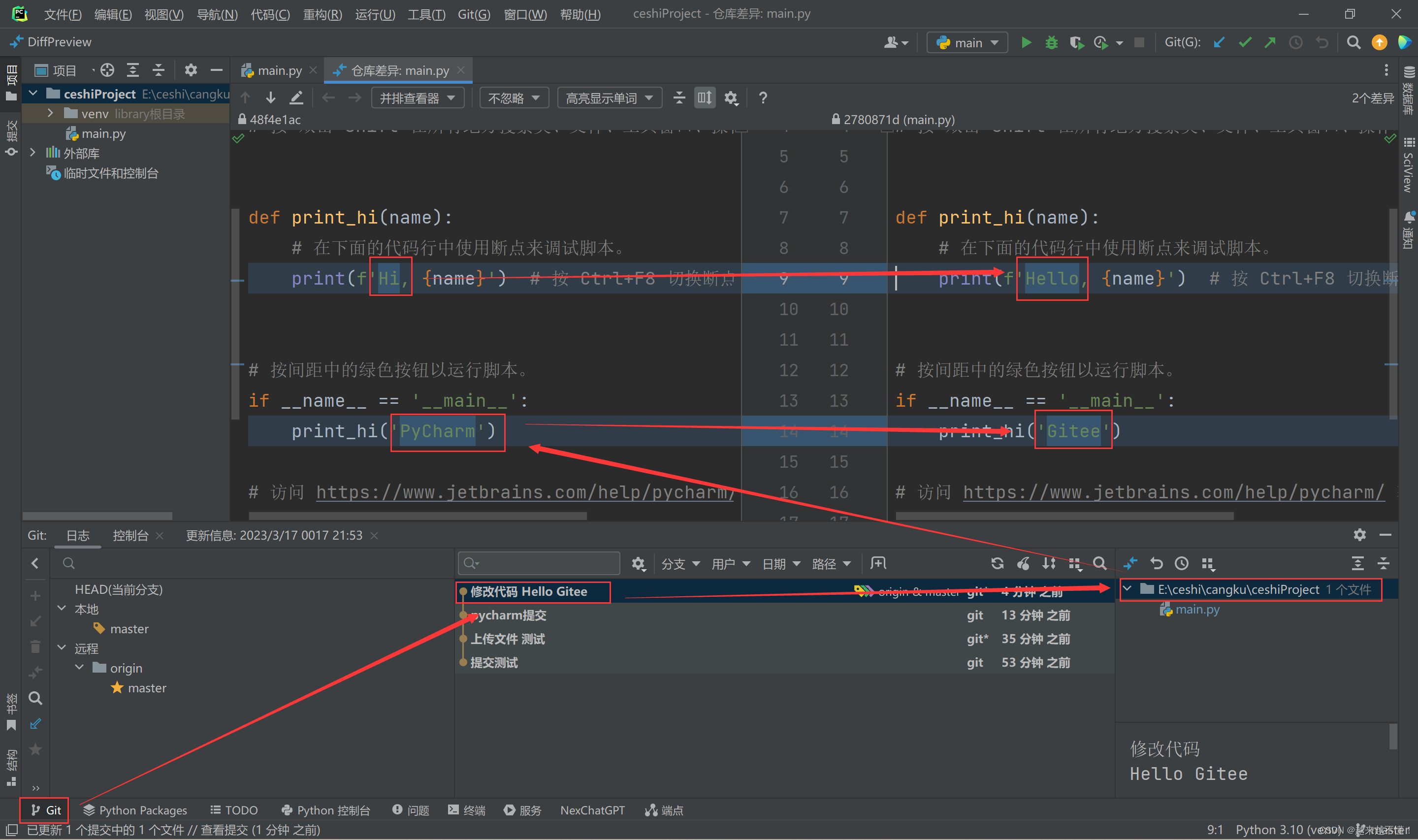This screenshot has width=1418, height=840.
Task: Open Python Packages tool window
Action: [x=135, y=810]
